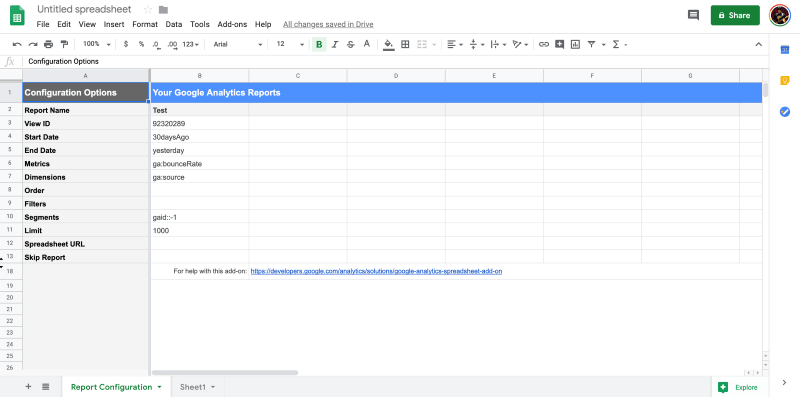Image resolution: width=800 pixels, height=397 pixels.
Task: Open text rotation dropdown
Action: point(520,44)
